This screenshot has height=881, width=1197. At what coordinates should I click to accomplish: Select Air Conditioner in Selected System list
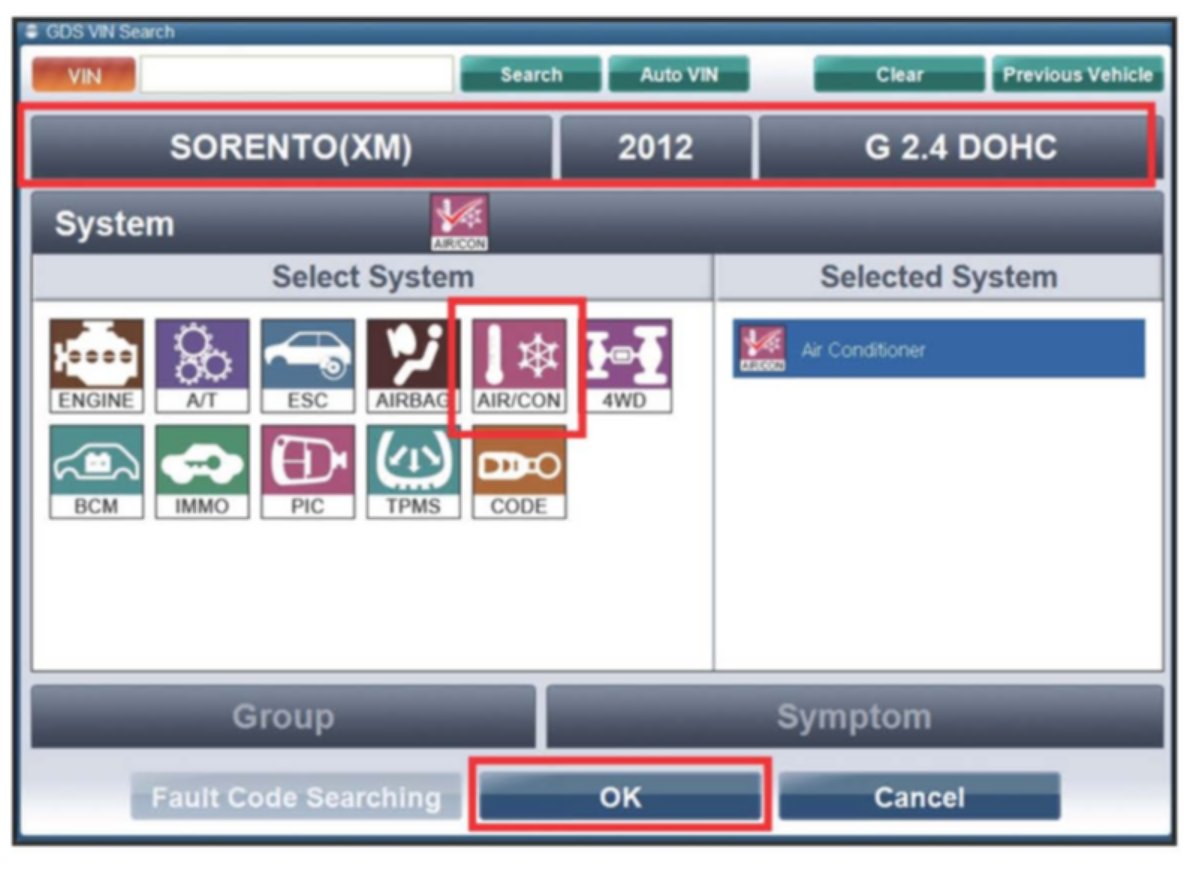938,349
